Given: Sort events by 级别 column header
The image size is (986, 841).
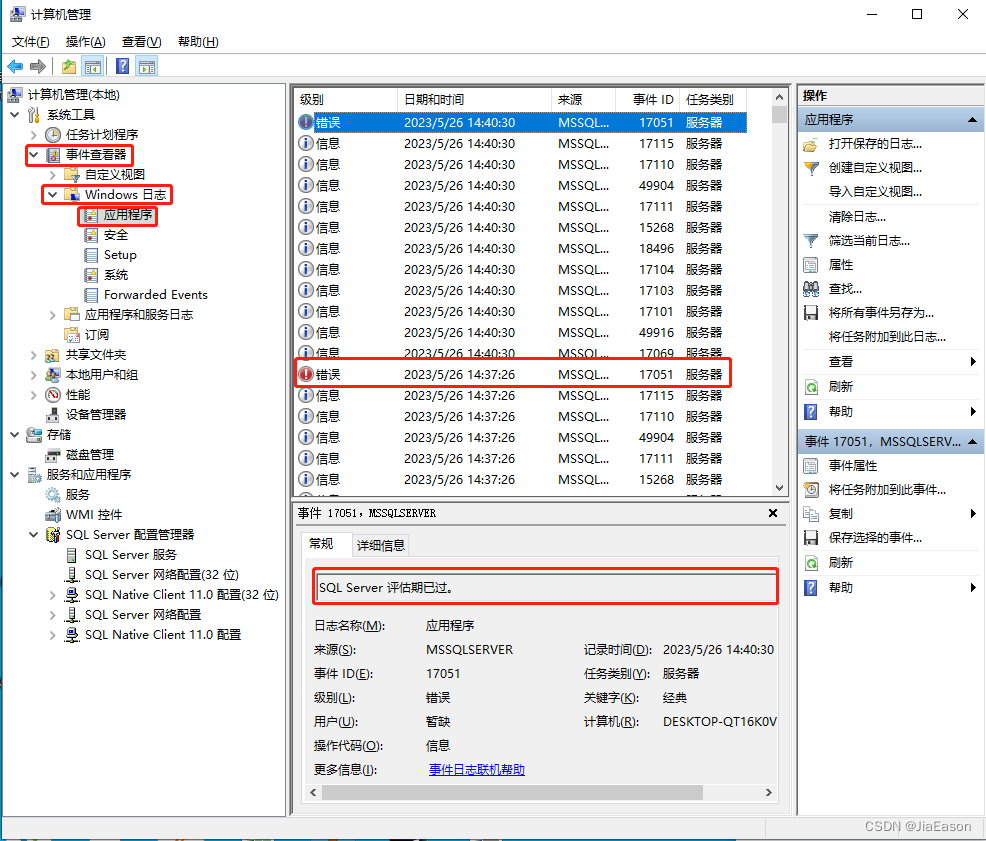Looking at the screenshot, I should pyautogui.click(x=346, y=99).
